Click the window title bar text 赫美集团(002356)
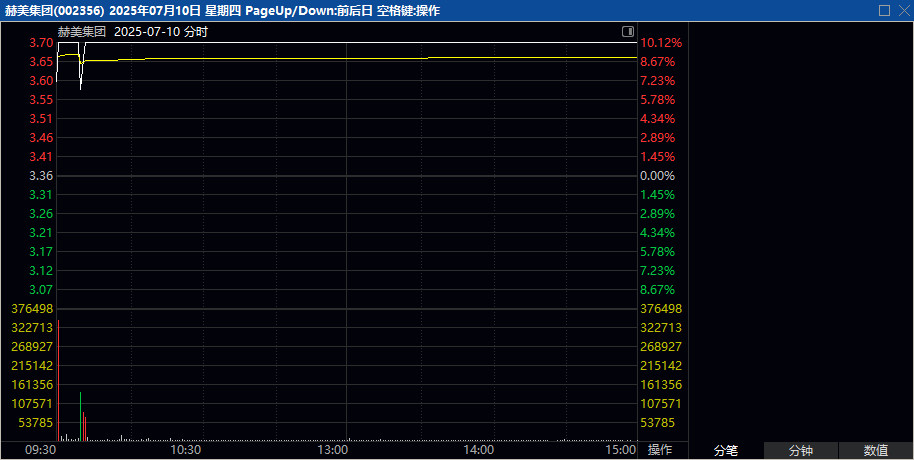Image resolution: width=914 pixels, height=460 pixels. tap(54, 10)
